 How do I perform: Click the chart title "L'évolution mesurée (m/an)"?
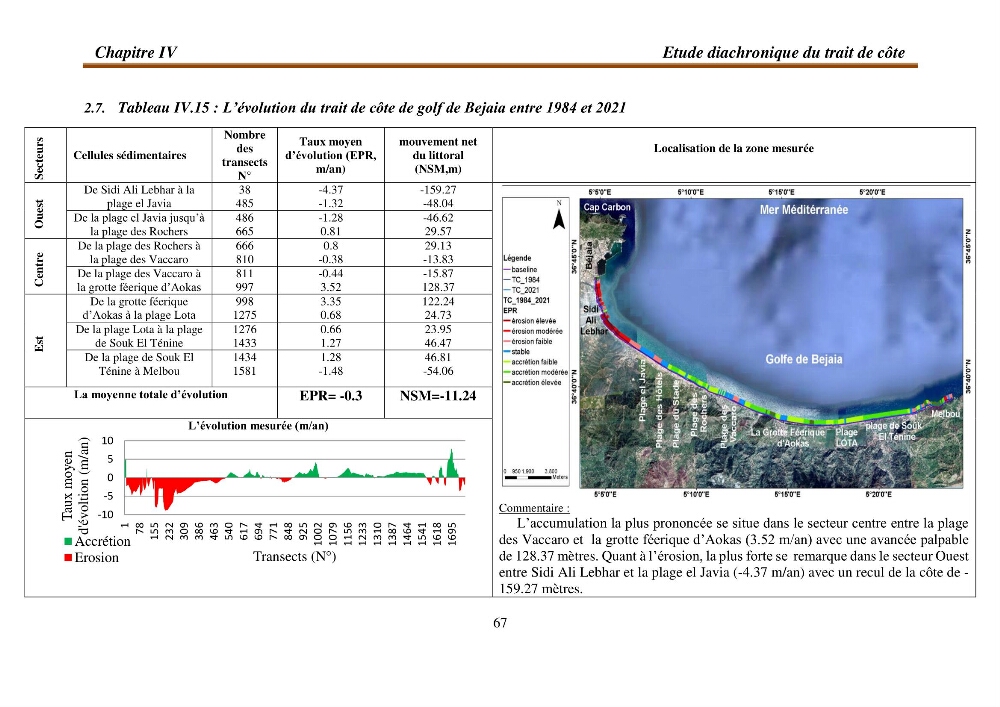[258, 426]
